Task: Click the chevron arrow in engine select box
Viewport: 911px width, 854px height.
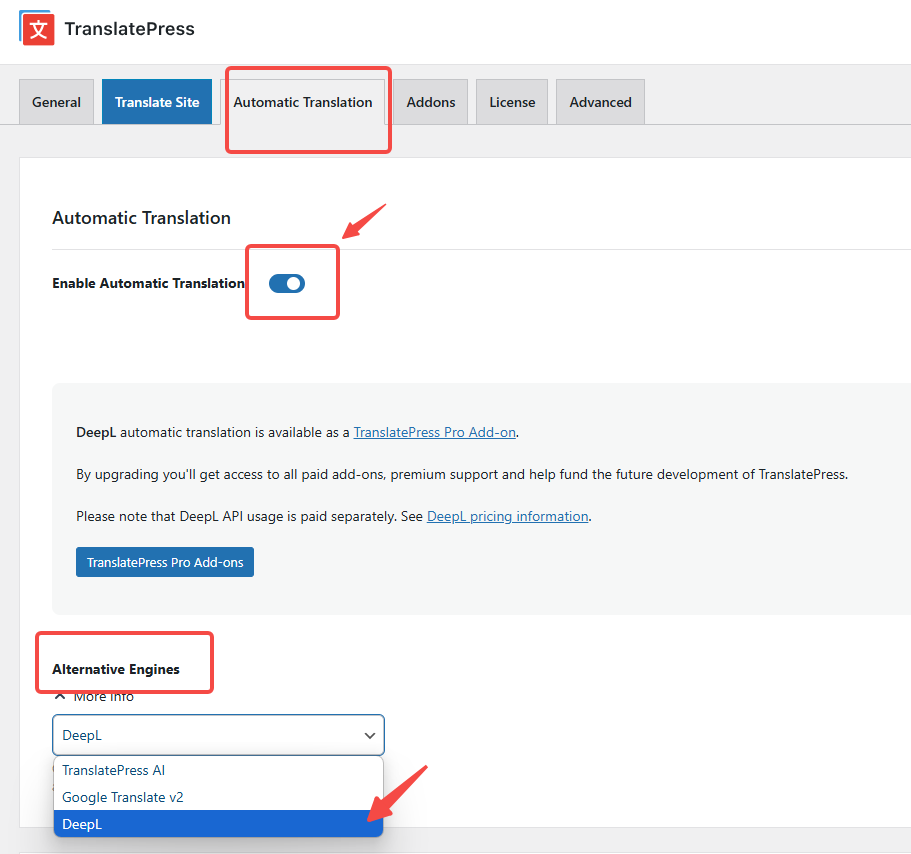Action: [x=369, y=735]
